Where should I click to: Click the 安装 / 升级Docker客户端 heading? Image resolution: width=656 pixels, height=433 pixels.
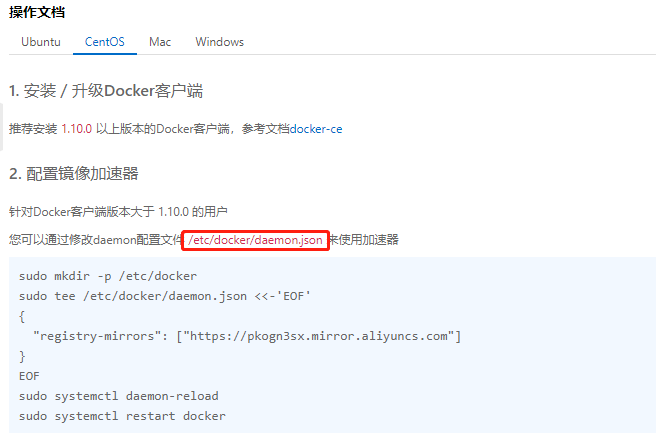point(105,91)
